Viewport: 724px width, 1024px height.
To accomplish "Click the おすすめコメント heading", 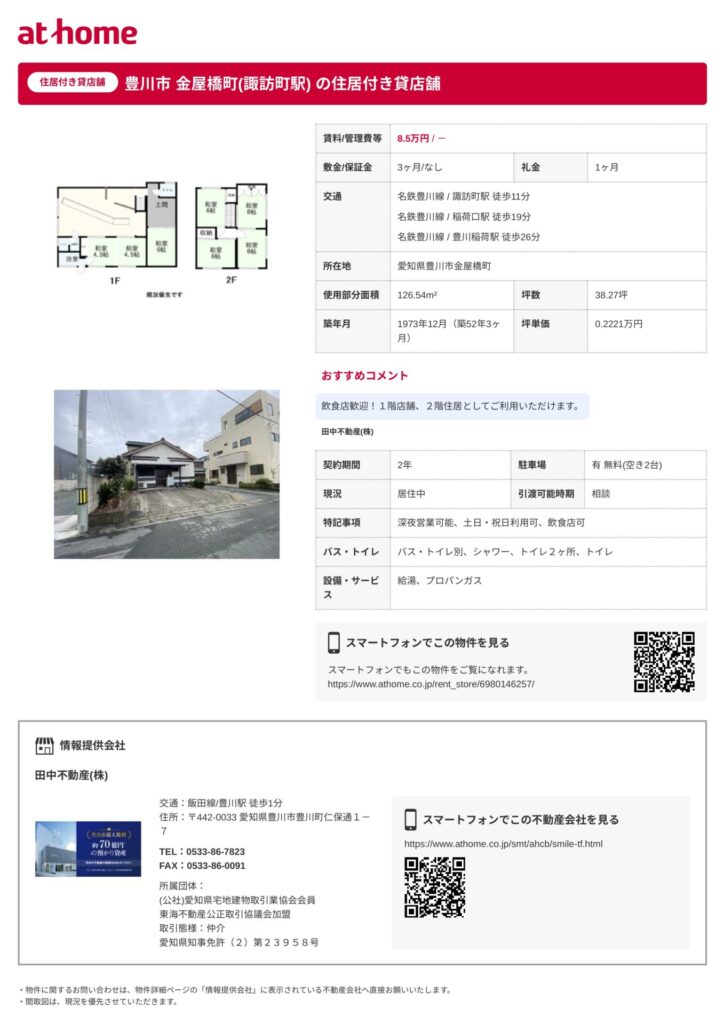I will (x=365, y=376).
